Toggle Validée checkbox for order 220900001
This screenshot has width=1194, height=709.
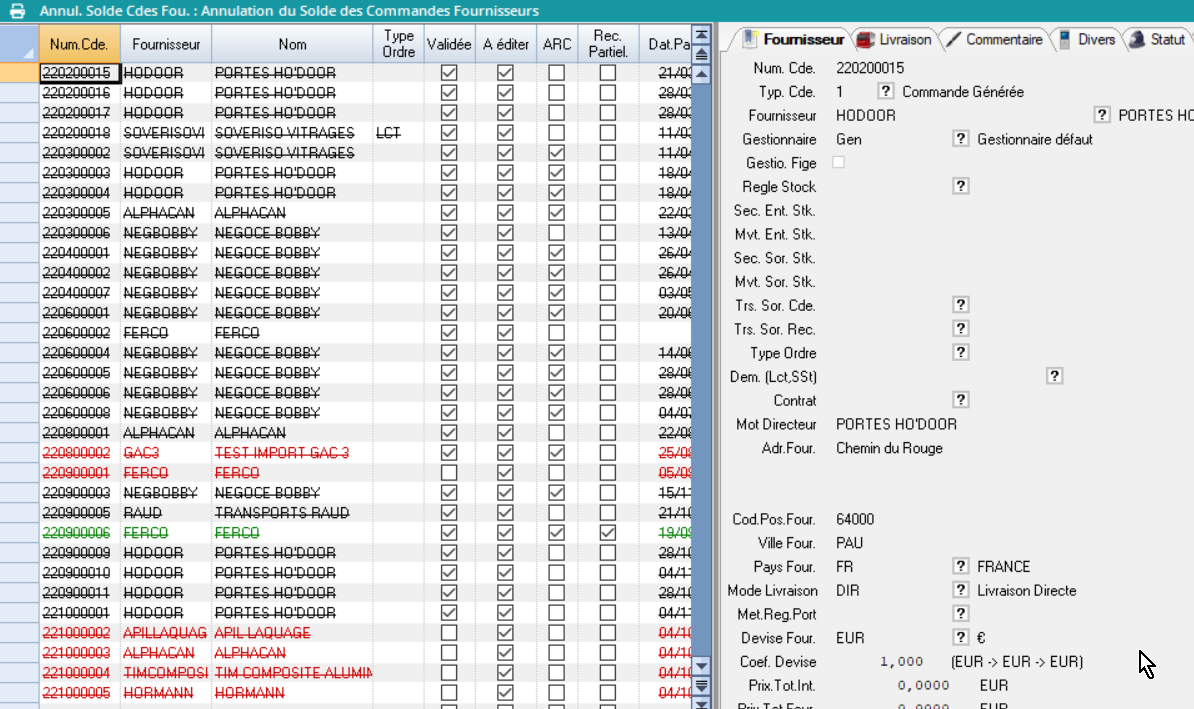coord(449,473)
